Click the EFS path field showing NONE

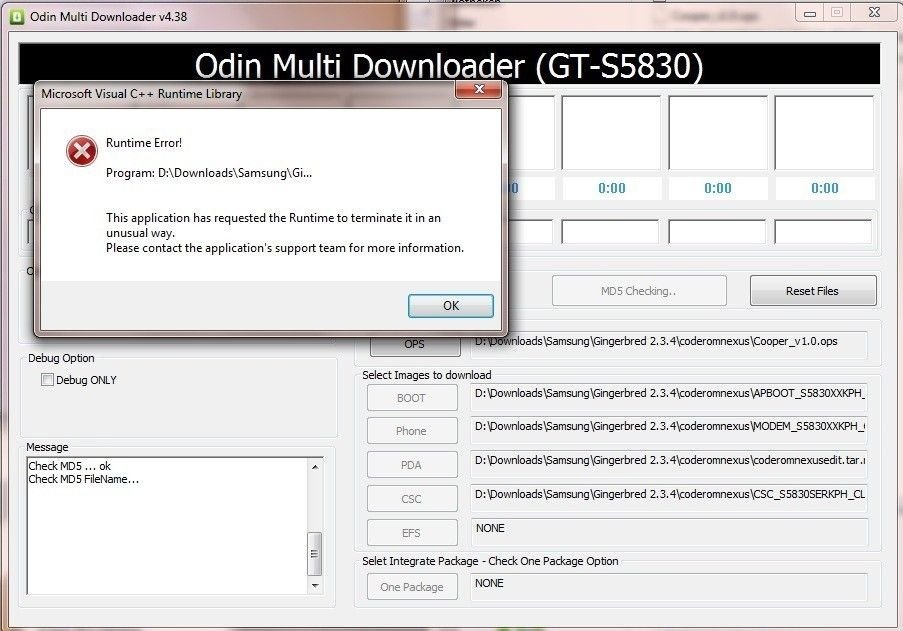click(669, 532)
